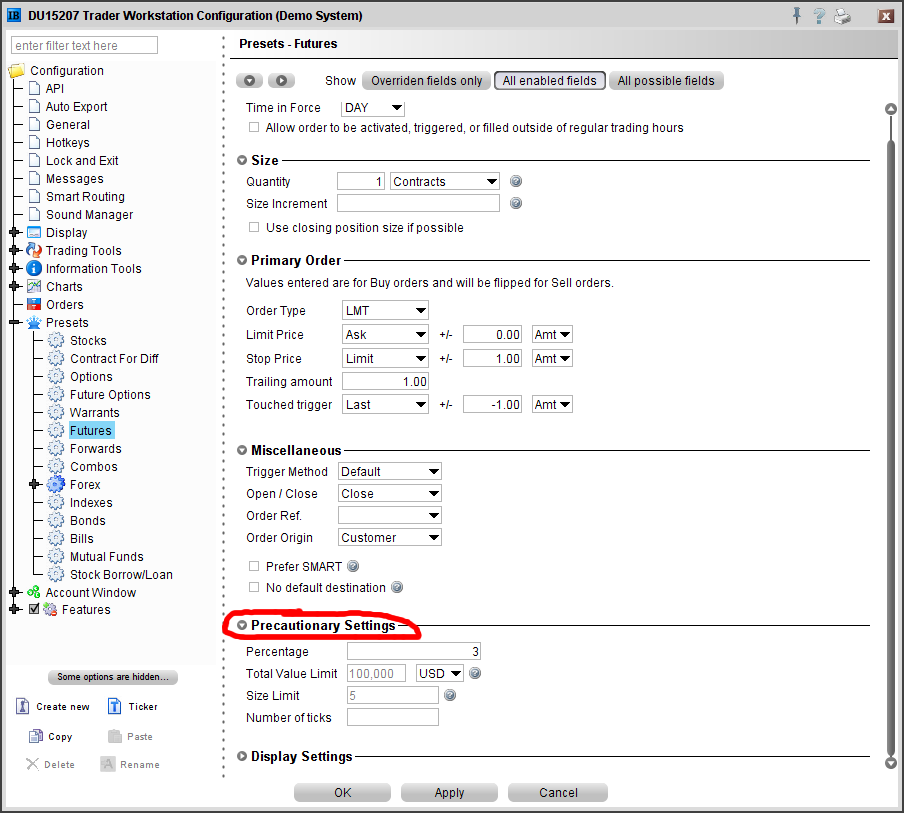This screenshot has height=813, width=904.
Task: Open the Order Type LMT dropdown
Action: tap(385, 311)
